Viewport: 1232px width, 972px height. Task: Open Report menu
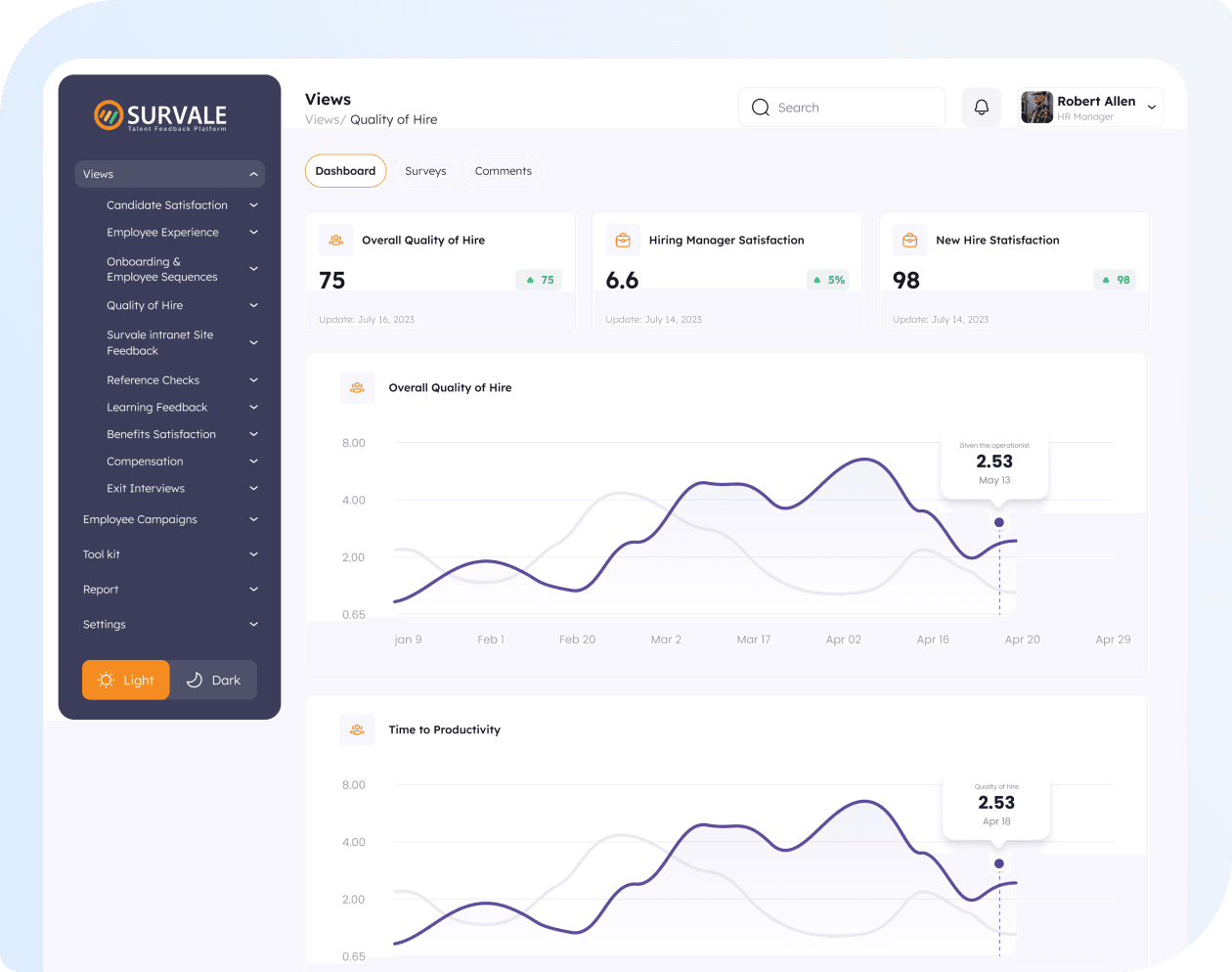[x=170, y=590]
